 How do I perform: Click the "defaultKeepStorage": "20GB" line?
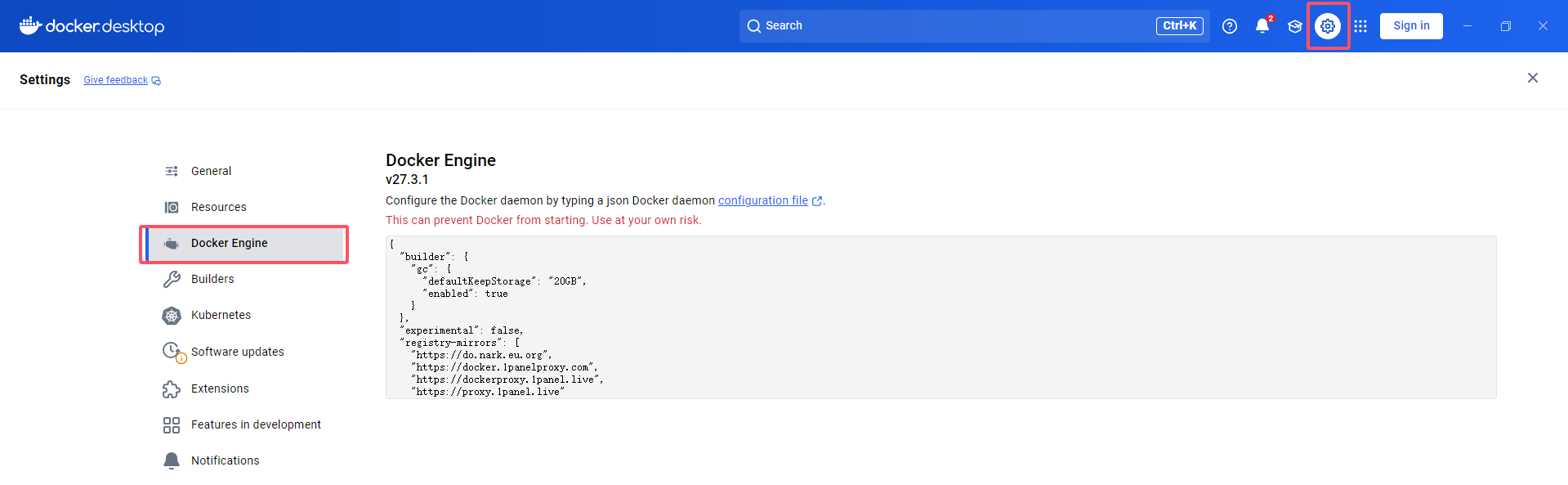(505, 281)
